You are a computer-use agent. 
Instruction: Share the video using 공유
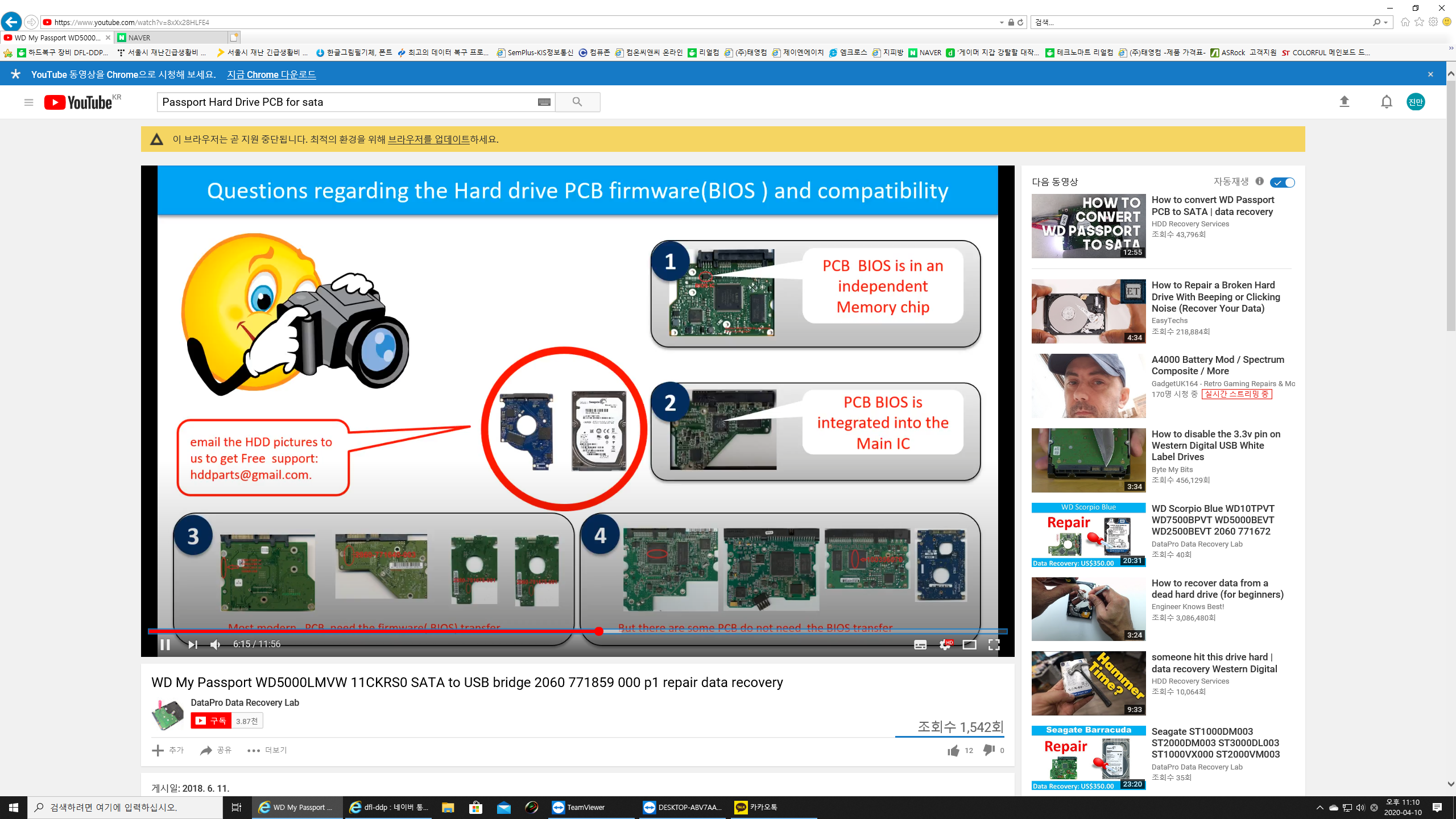216,751
